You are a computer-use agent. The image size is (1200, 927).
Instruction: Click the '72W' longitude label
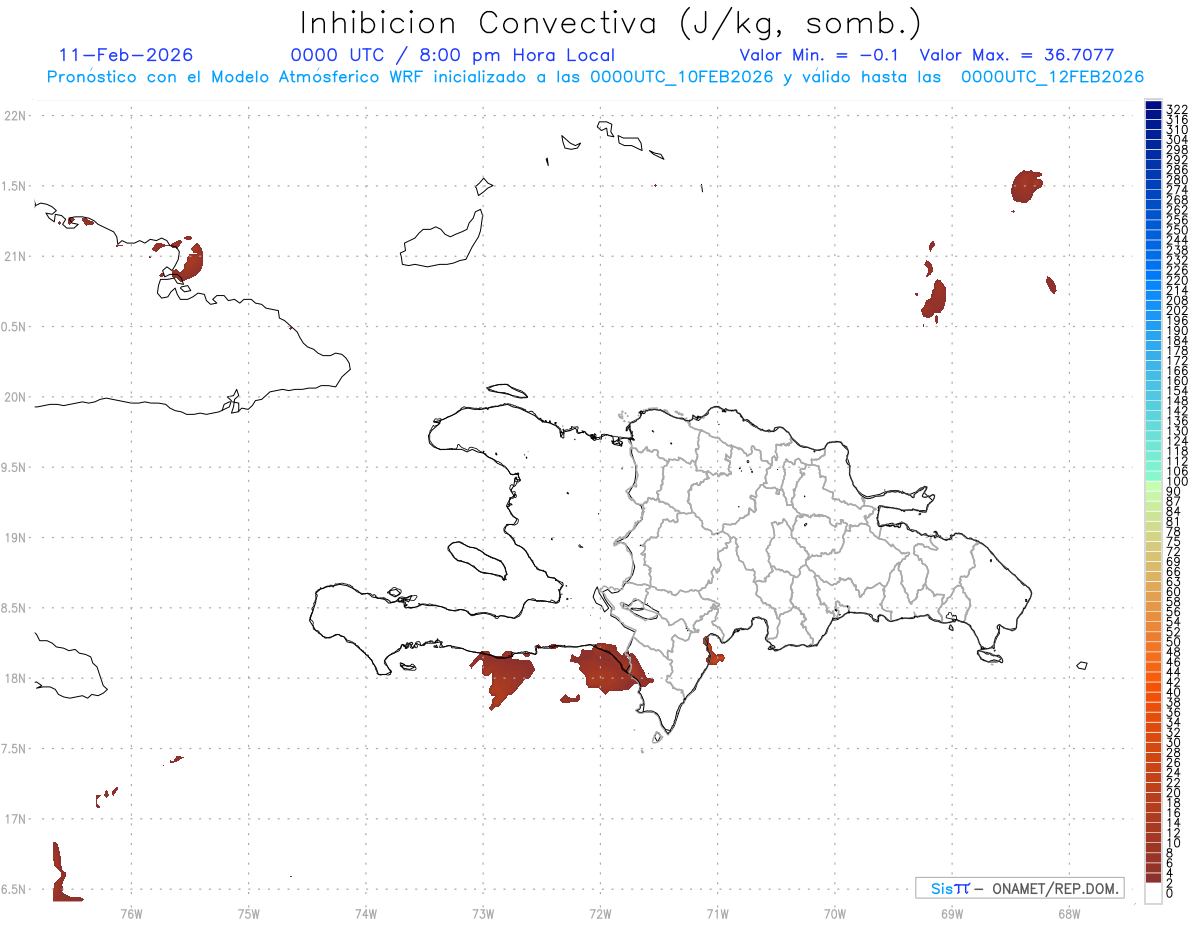600,913
